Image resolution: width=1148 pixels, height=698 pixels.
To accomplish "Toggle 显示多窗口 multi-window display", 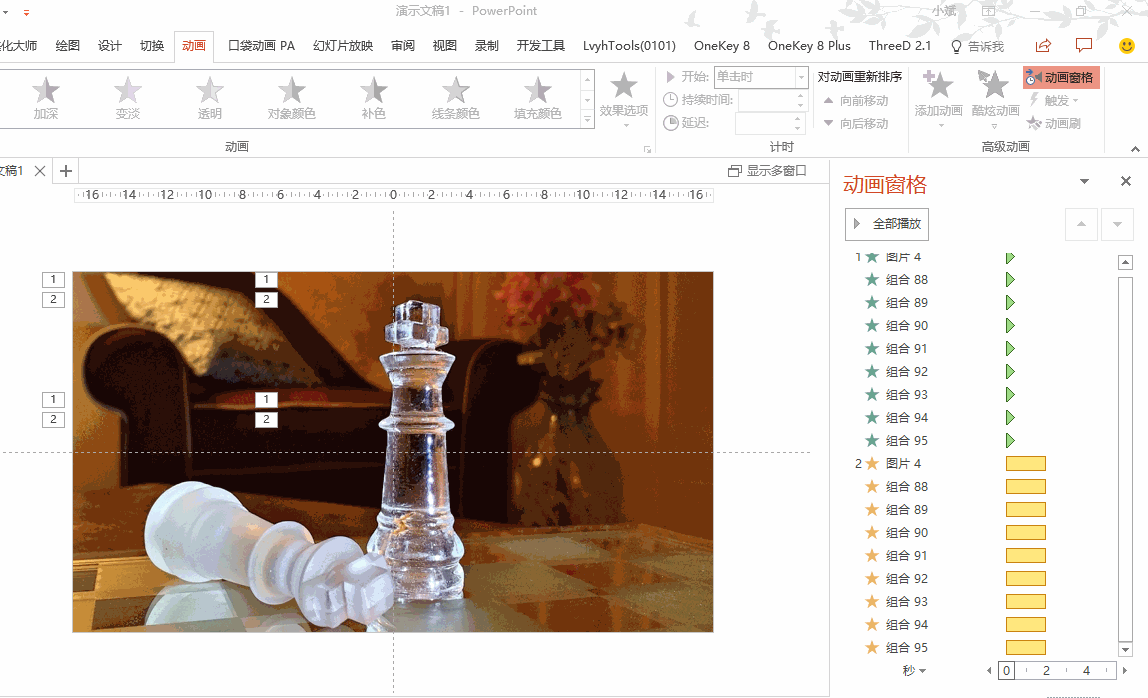I will (x=767, y=171).
